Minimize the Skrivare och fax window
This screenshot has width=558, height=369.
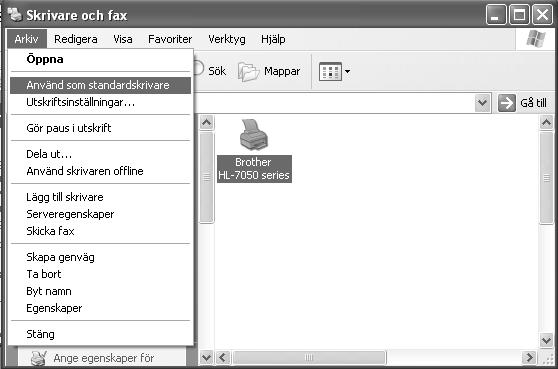[496, 15]
